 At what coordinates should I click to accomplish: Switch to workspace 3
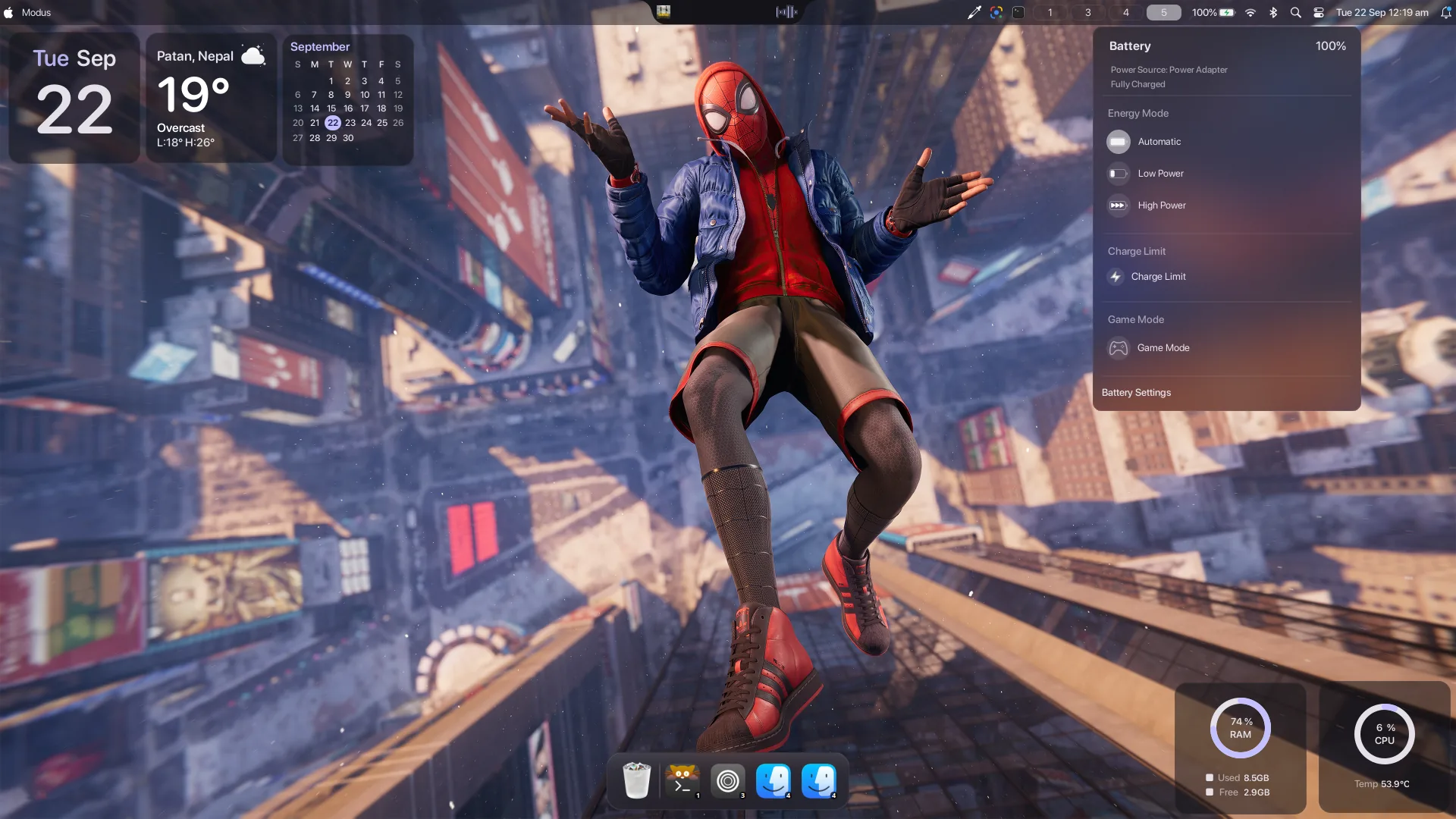[1087, 12]
